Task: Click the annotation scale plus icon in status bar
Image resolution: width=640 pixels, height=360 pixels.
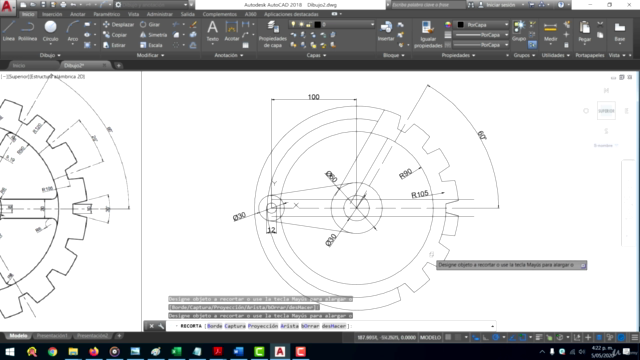Action: [588, 338]
